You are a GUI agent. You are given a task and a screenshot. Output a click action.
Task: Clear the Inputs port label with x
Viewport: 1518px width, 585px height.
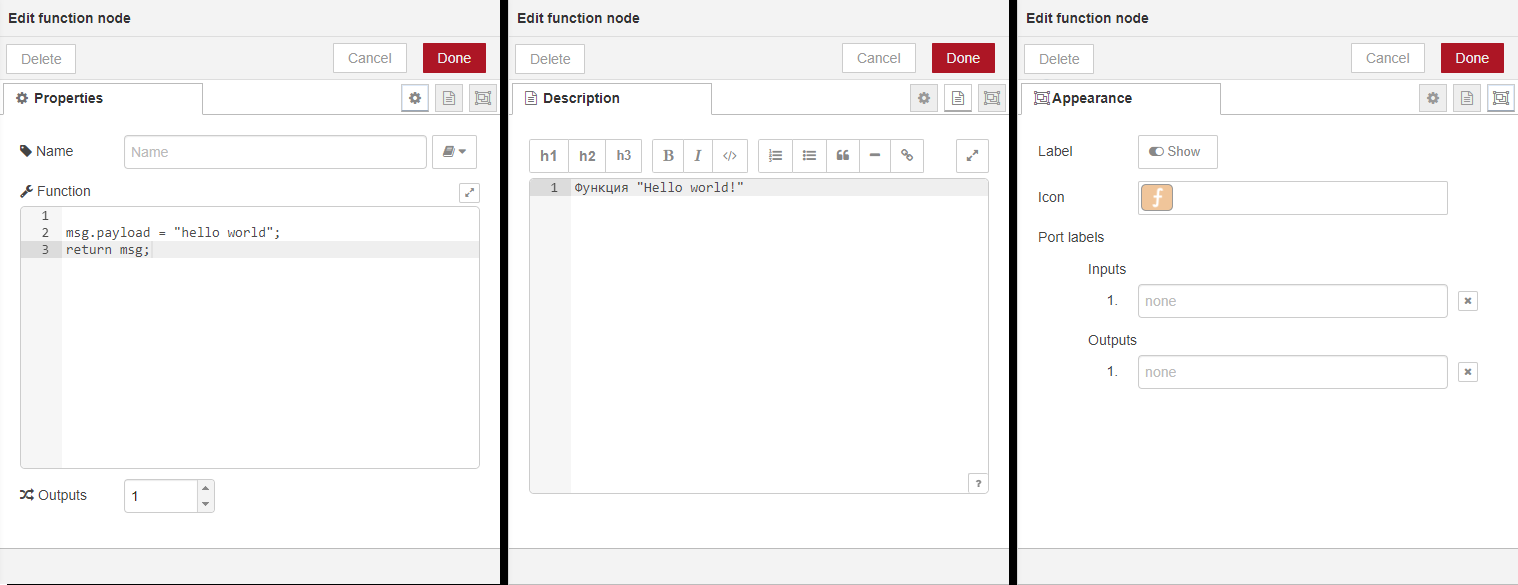pyautogui.click(x=1467, y=301)
